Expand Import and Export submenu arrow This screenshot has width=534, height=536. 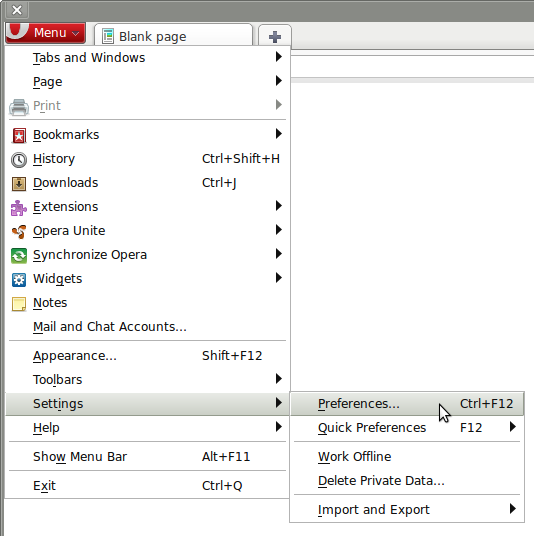coord(512,509)
